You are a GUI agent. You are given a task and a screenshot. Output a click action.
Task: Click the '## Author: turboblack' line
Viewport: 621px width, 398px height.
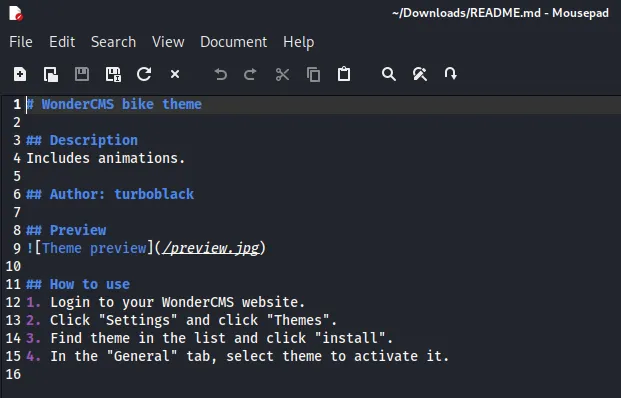click(x=110, y=194)
